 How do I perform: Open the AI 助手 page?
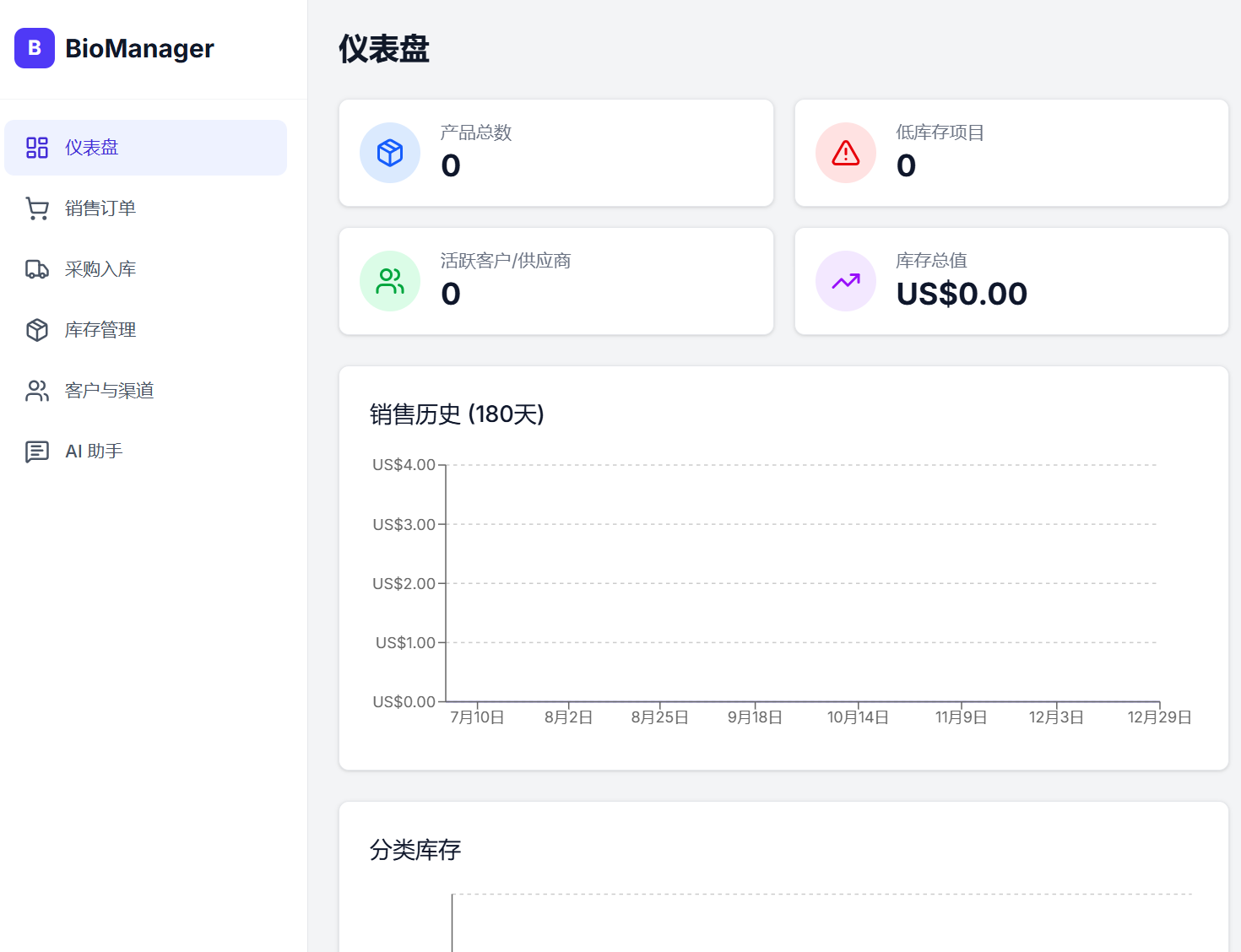pos(94,452)
